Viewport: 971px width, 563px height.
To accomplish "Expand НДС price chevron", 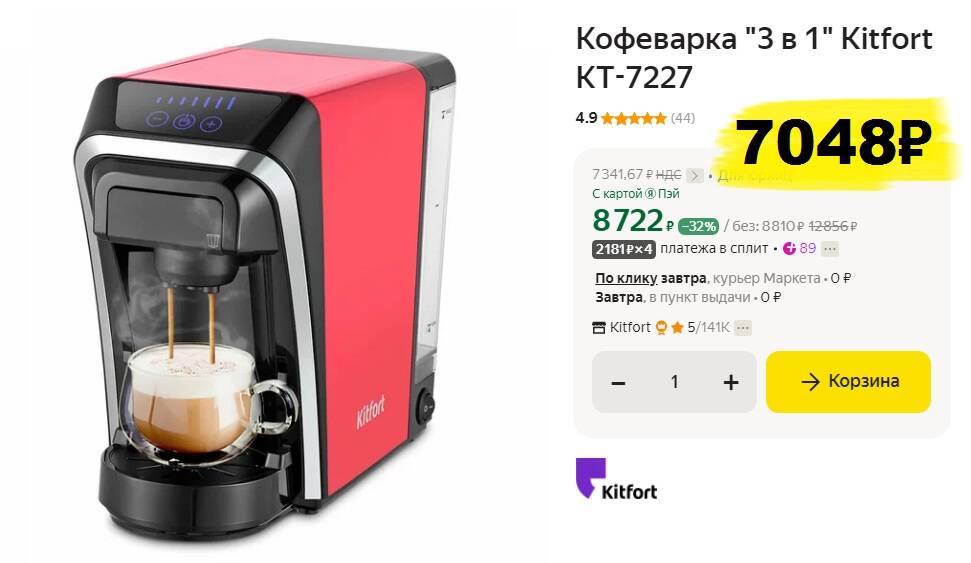I will [695, 176].
